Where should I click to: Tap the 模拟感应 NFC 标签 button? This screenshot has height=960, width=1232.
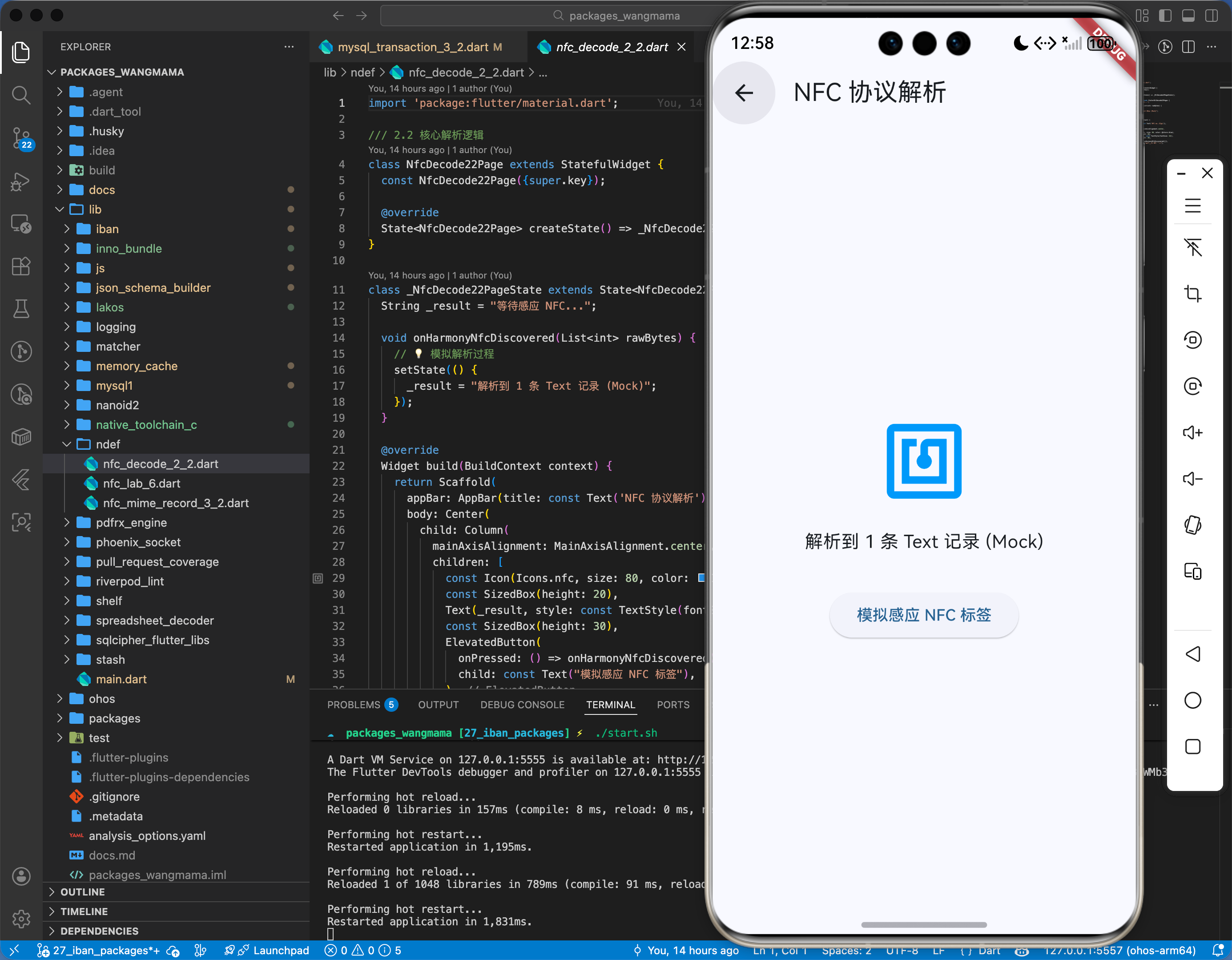[x=923, y=615]
